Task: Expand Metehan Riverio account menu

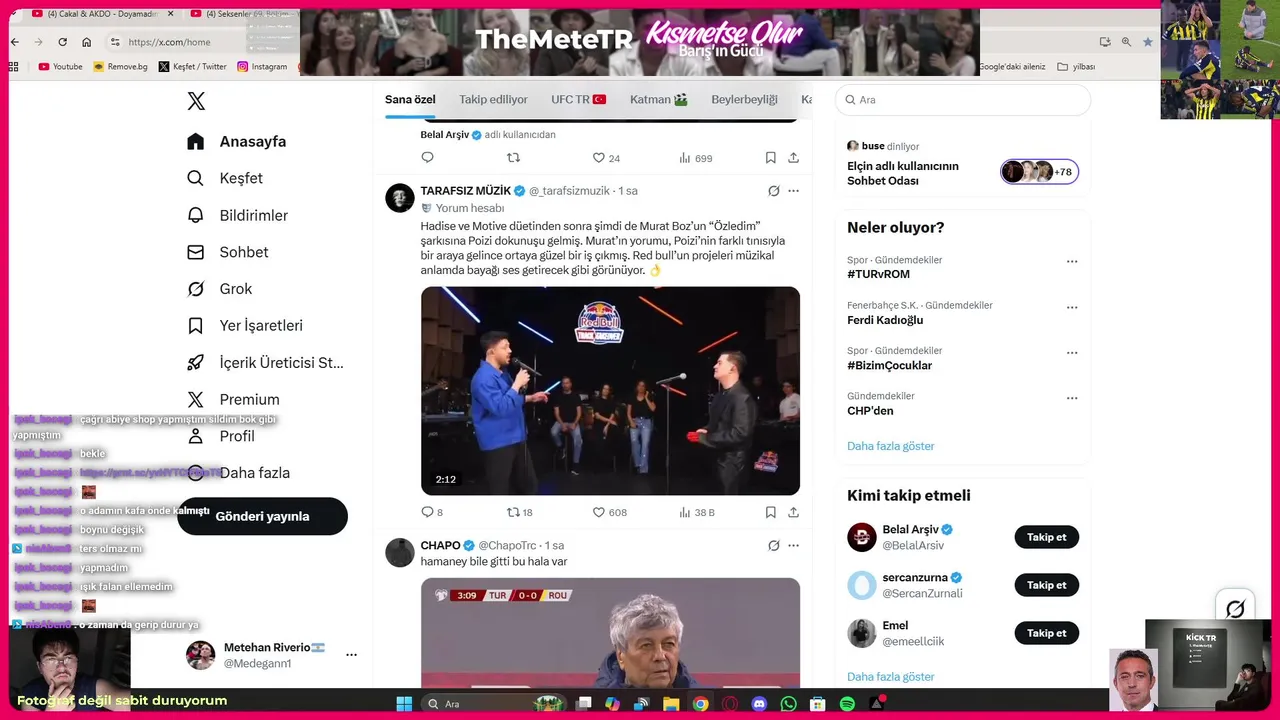Action: click(x=351, y=655)
